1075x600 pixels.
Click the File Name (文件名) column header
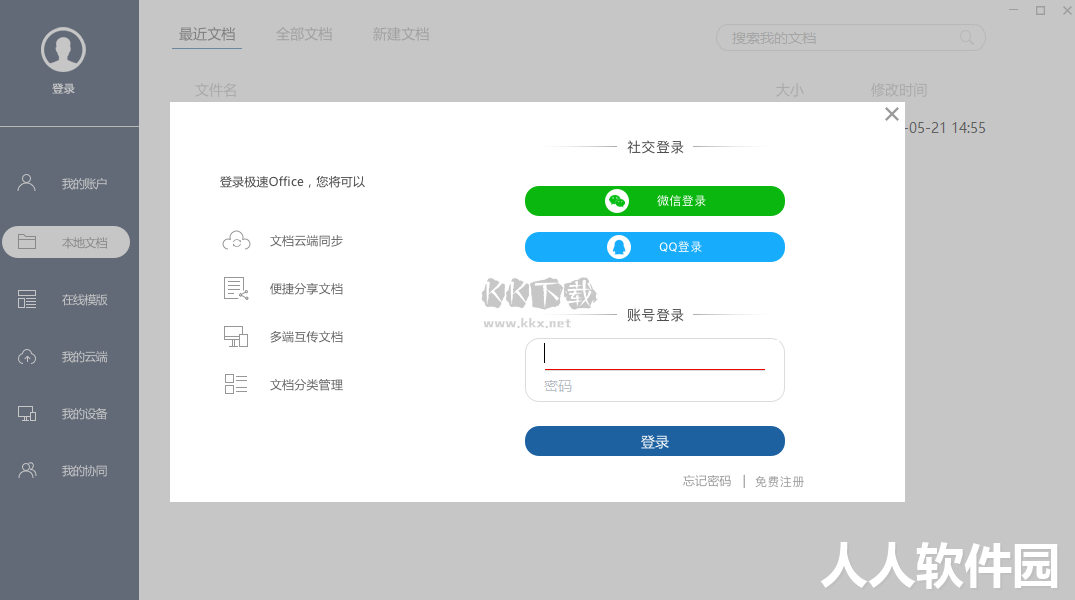[x=216, y=90]
